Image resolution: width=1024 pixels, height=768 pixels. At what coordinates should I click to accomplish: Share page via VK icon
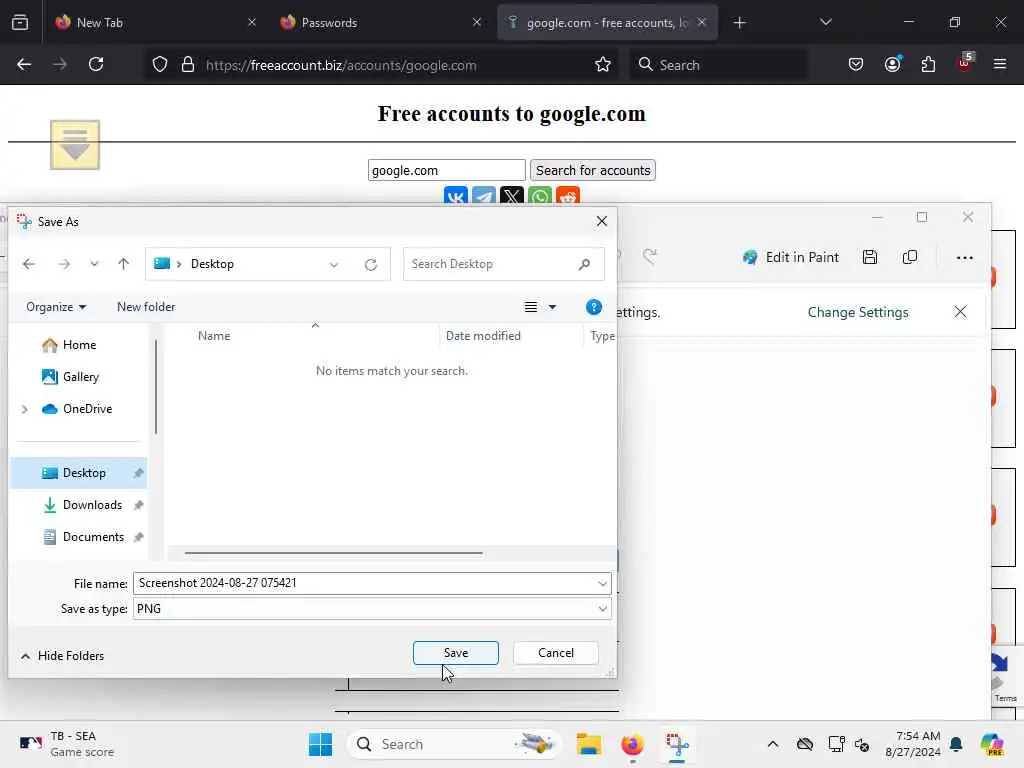456,195
